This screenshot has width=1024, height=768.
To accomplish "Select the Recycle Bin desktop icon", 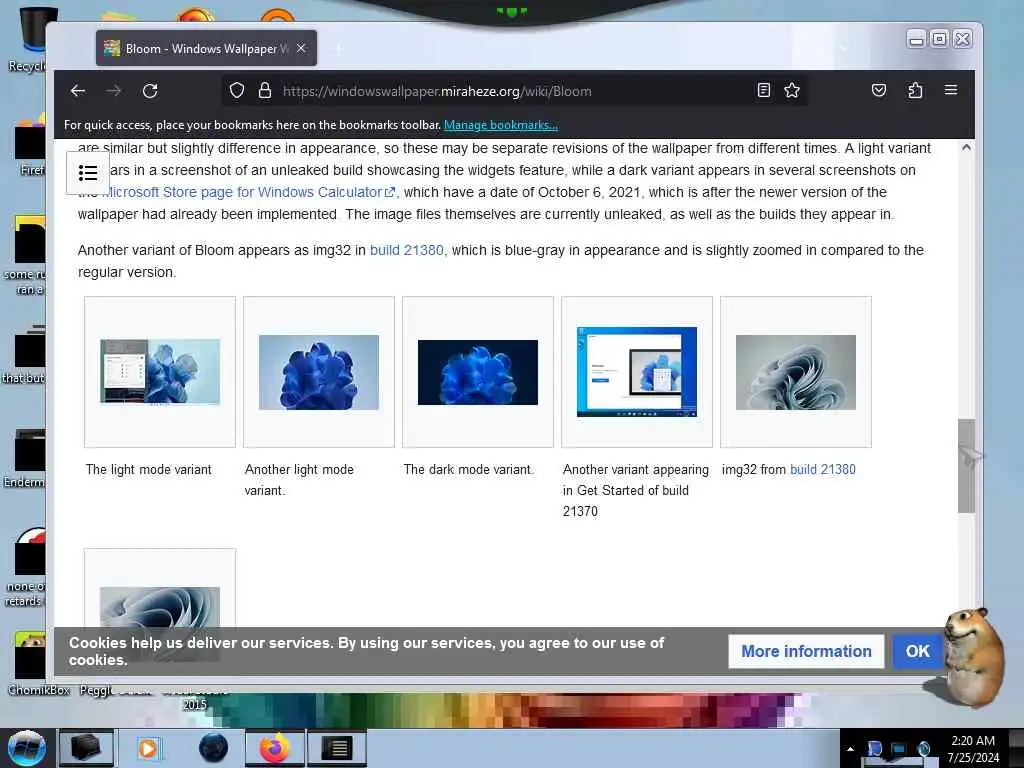I will click(26, 39).
